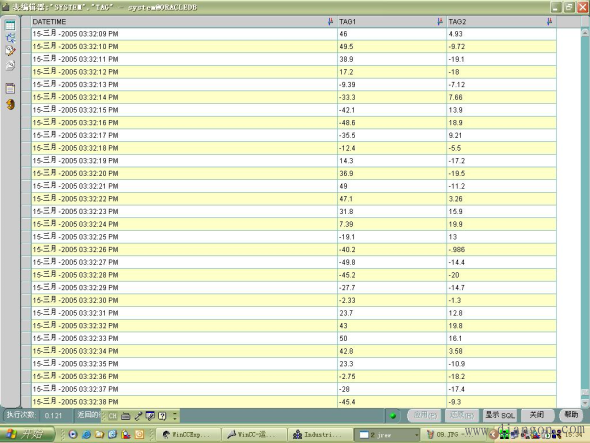Select TAG2 cell with value 7.66
The width and height of the screenshot is (590, 443).
point(501,97)
